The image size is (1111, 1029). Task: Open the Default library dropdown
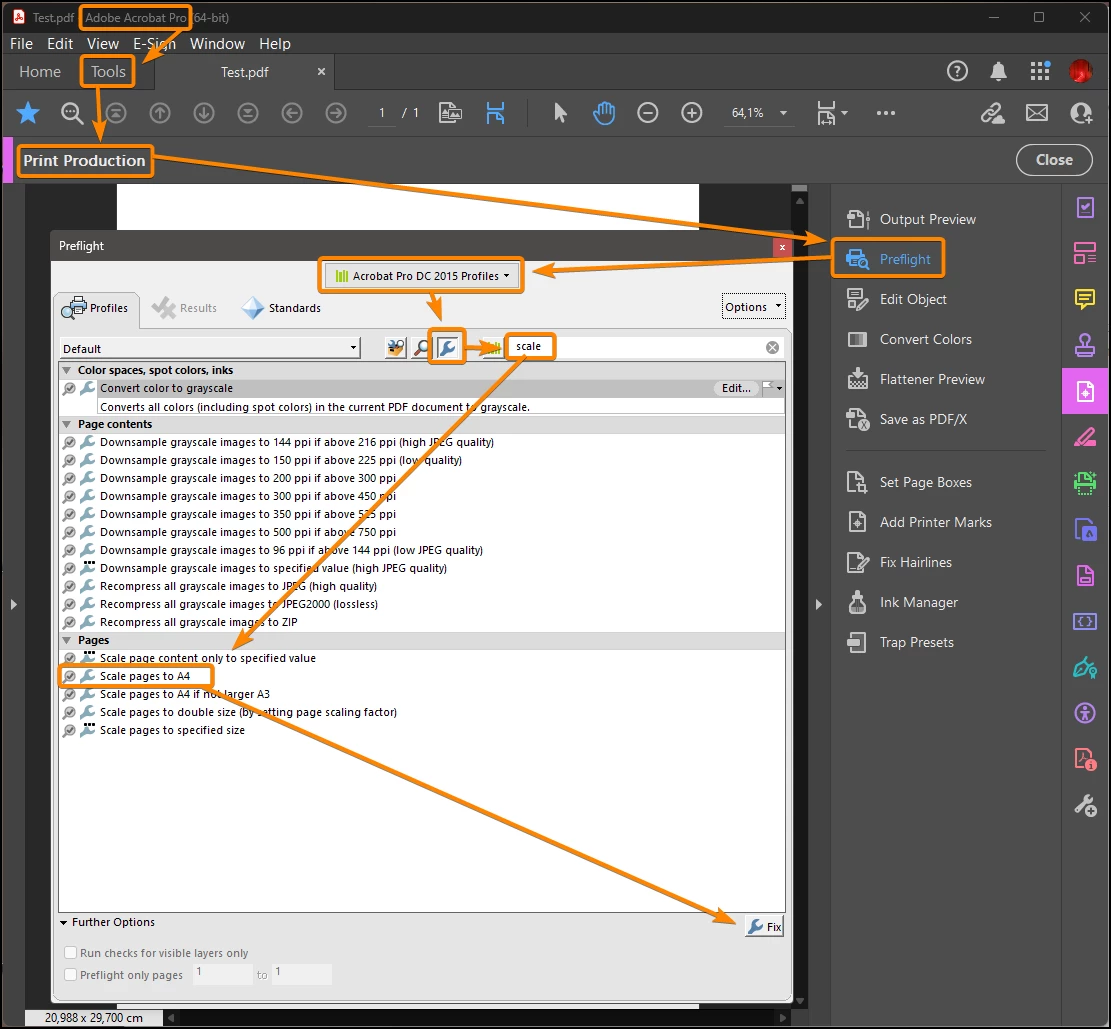[210, 348]
